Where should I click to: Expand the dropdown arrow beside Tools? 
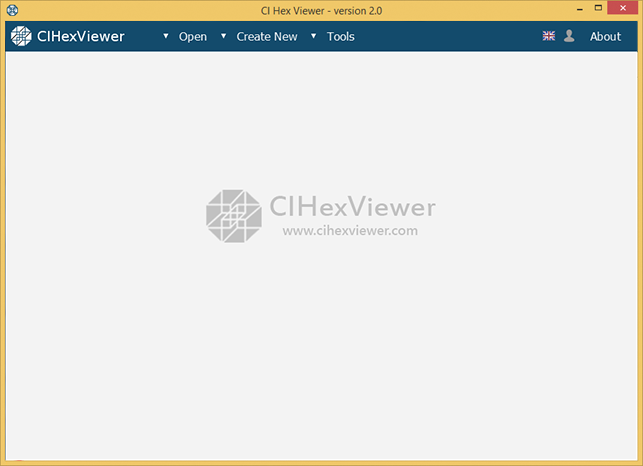(x=313, y=36)
